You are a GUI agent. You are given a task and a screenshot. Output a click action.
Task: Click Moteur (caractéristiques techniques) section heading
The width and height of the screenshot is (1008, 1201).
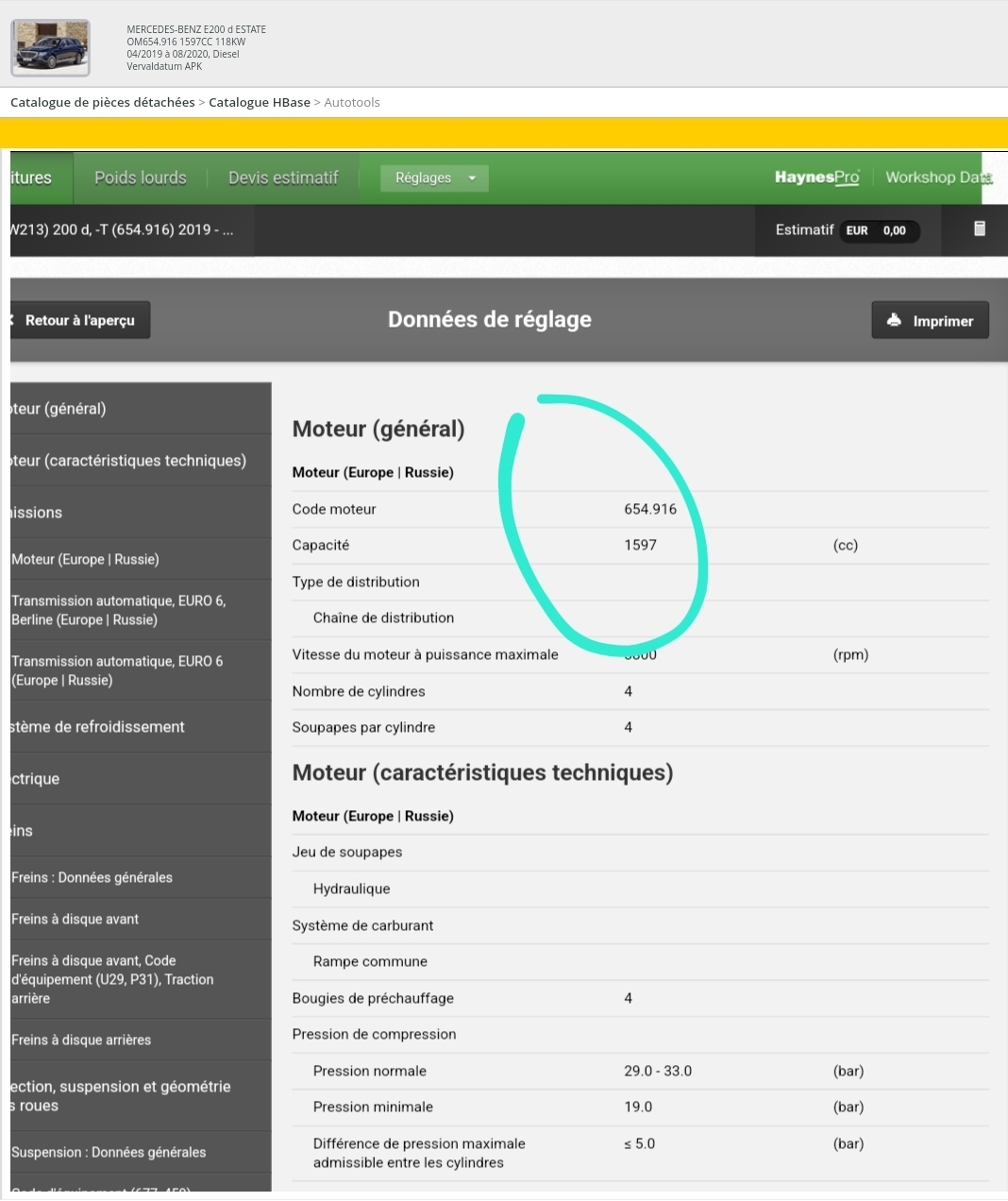(x=483, y=772)
